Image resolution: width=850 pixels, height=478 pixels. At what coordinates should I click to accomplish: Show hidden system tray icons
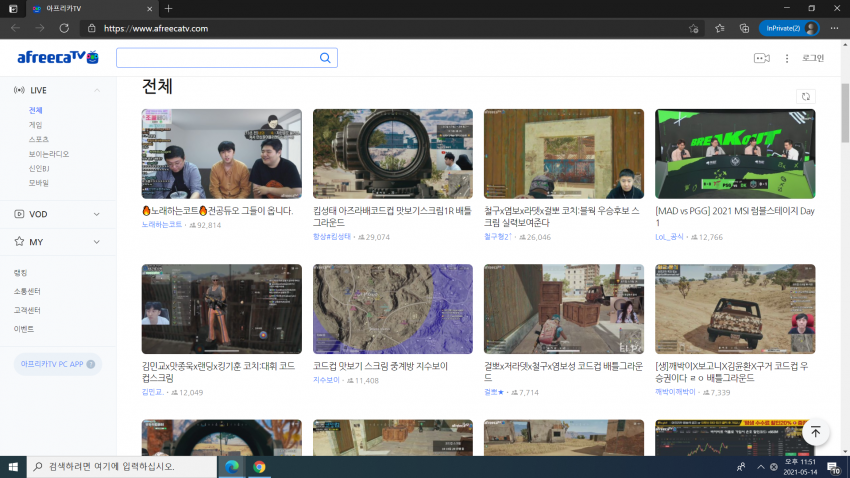pos(761,467)
